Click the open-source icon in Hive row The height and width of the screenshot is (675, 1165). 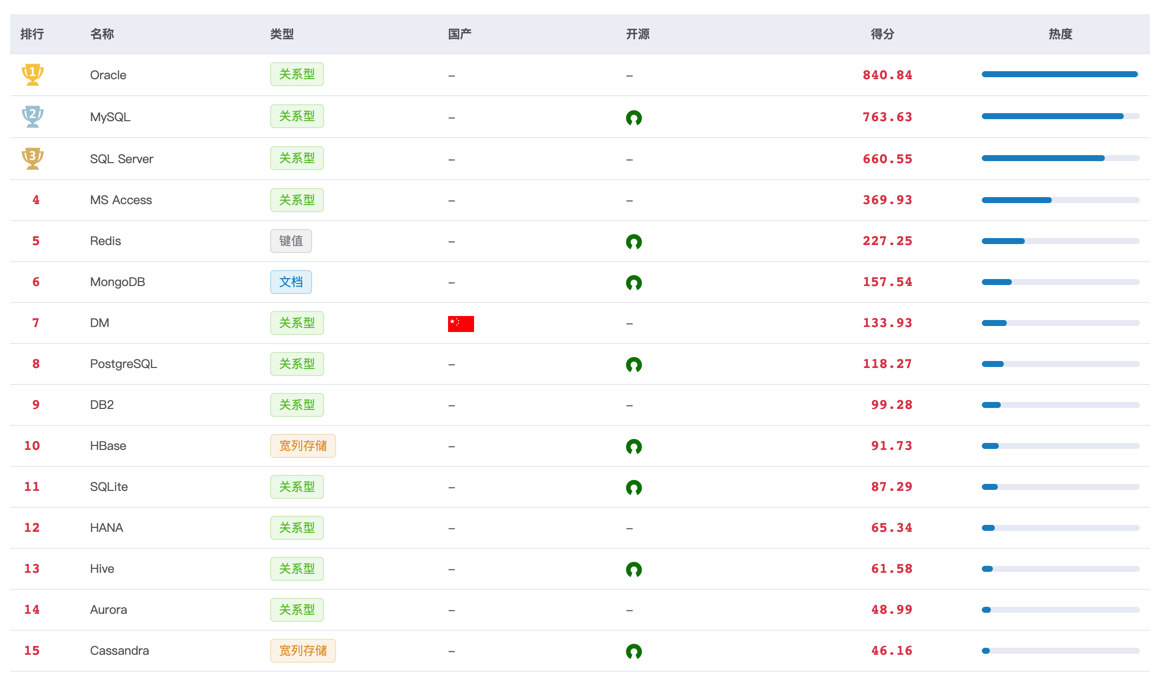pyautogui.click(x=633, y=569)
